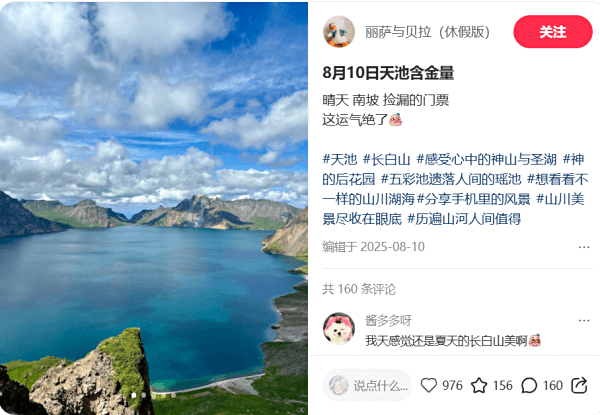Image resolution: width=600 pixels, height=415 pixels.
Task: Select the second image carousel dot
Action: 143,395
